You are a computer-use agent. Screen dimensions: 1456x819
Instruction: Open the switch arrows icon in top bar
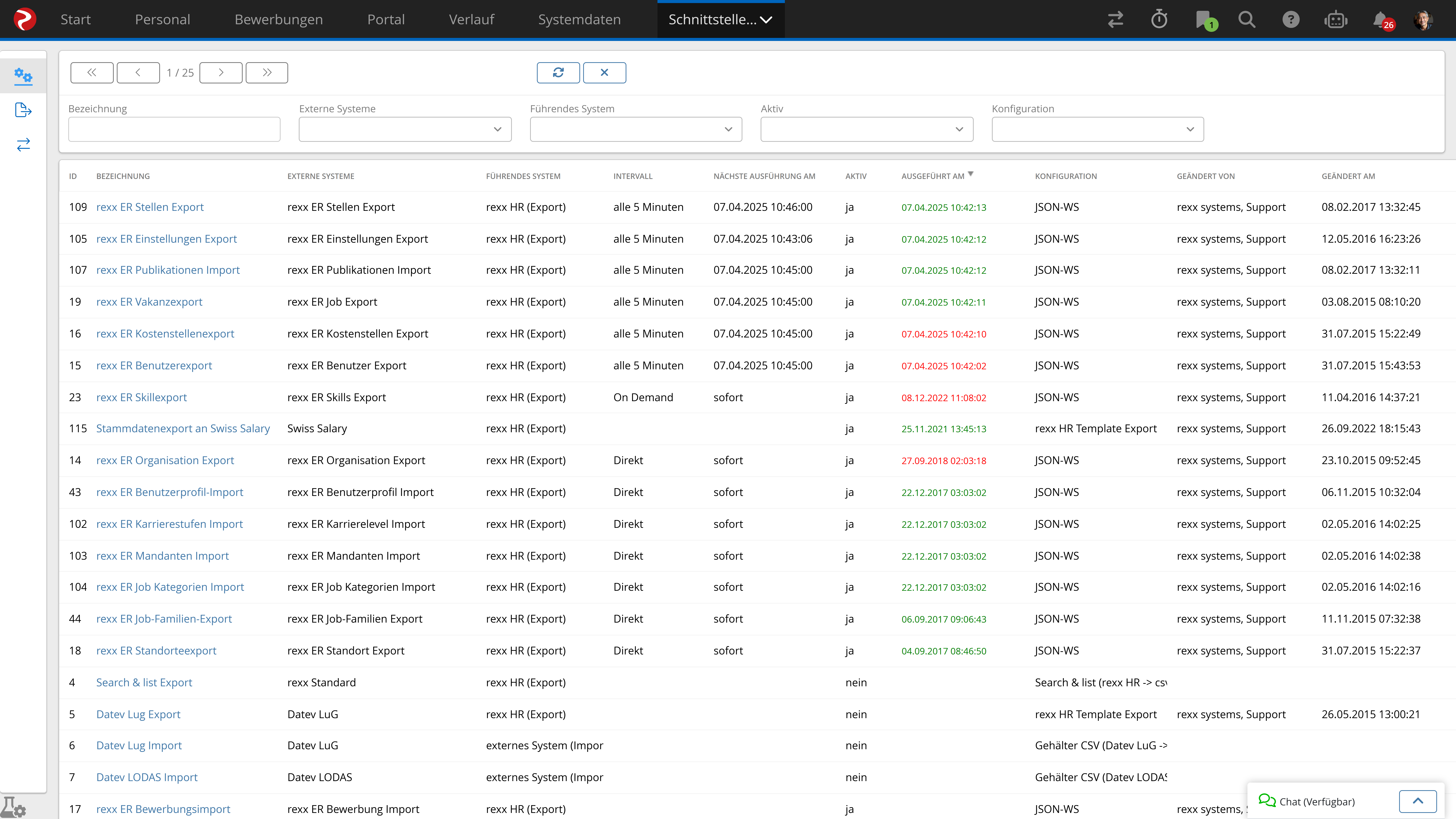tap(1115, 20)
